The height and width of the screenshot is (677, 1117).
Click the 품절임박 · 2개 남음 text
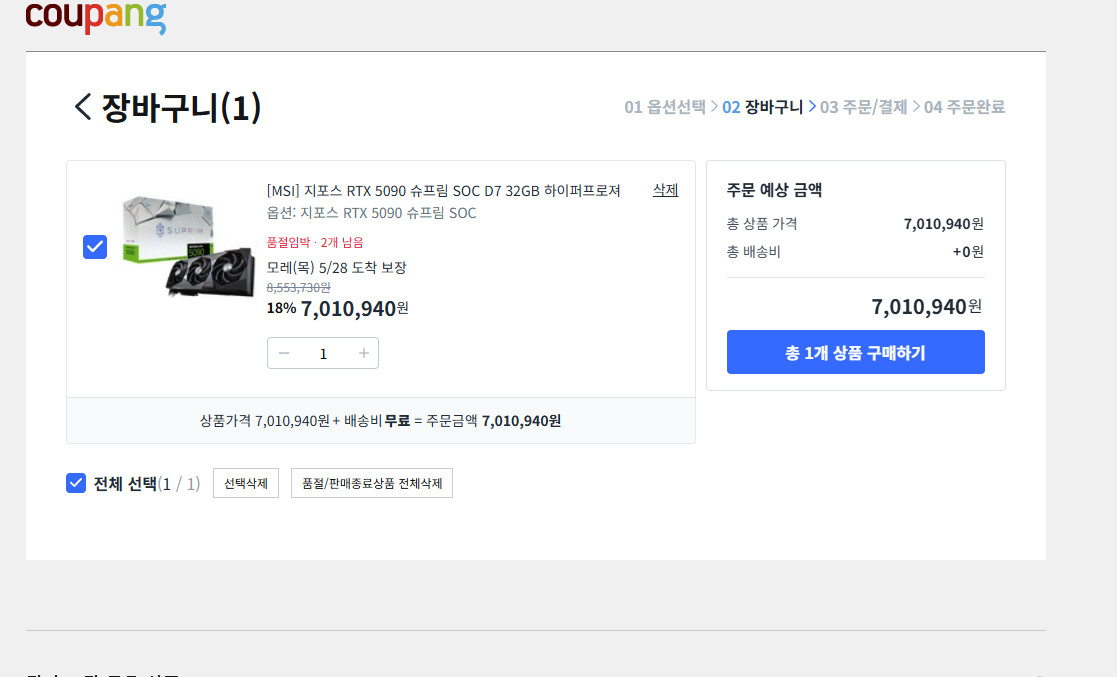tap(315, 242)
